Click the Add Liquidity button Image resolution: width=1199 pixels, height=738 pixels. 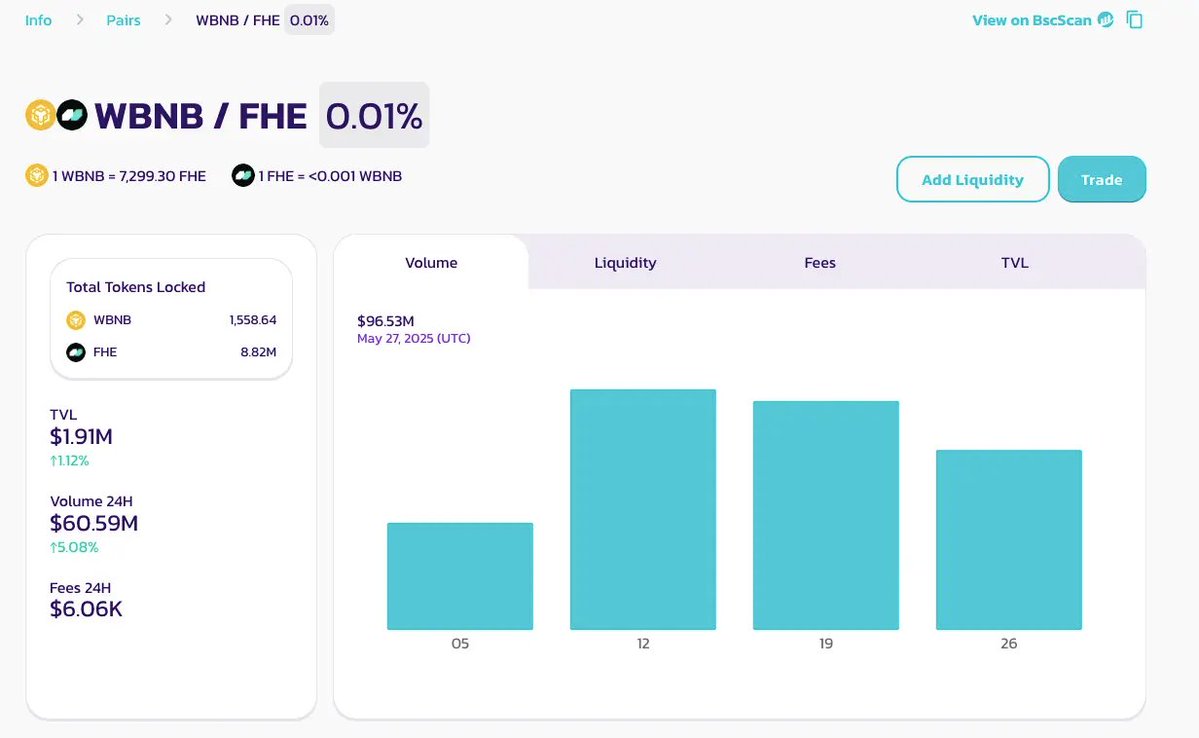pos(973,180)
